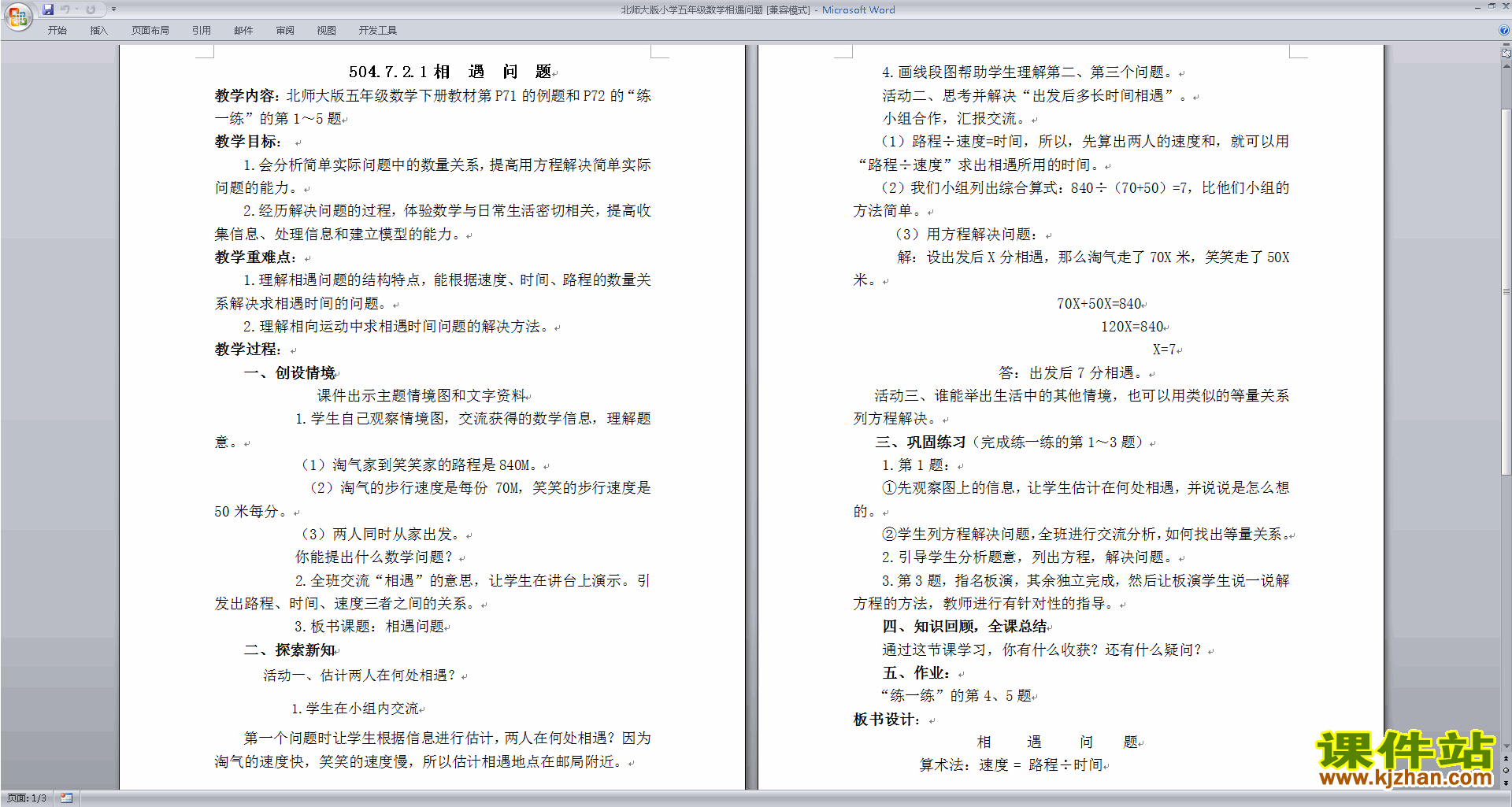Click the line 算术法: 速度 = 路程÷时间
This screenshot has height=807, width=1512.
pyautogui.click(x=1011, y=765)
